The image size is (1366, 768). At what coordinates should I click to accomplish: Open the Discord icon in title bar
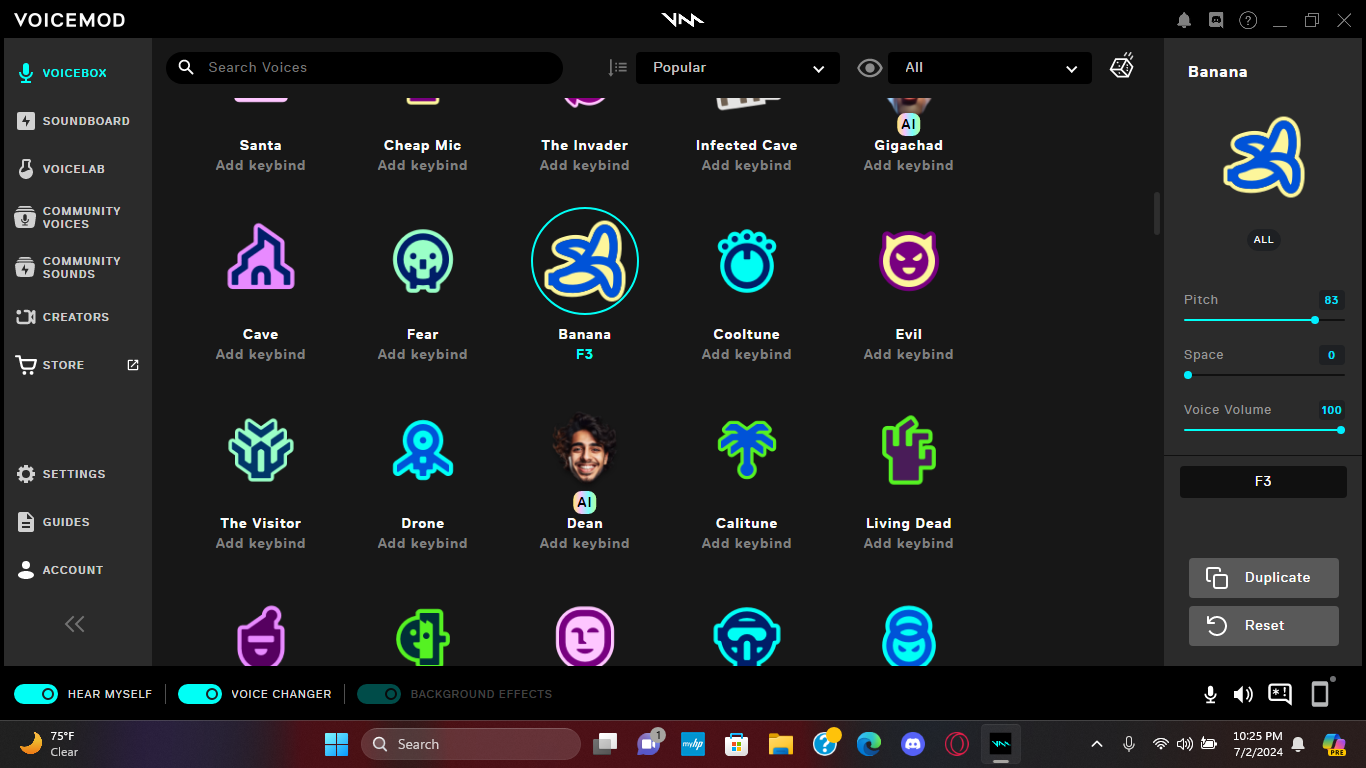1216,20
